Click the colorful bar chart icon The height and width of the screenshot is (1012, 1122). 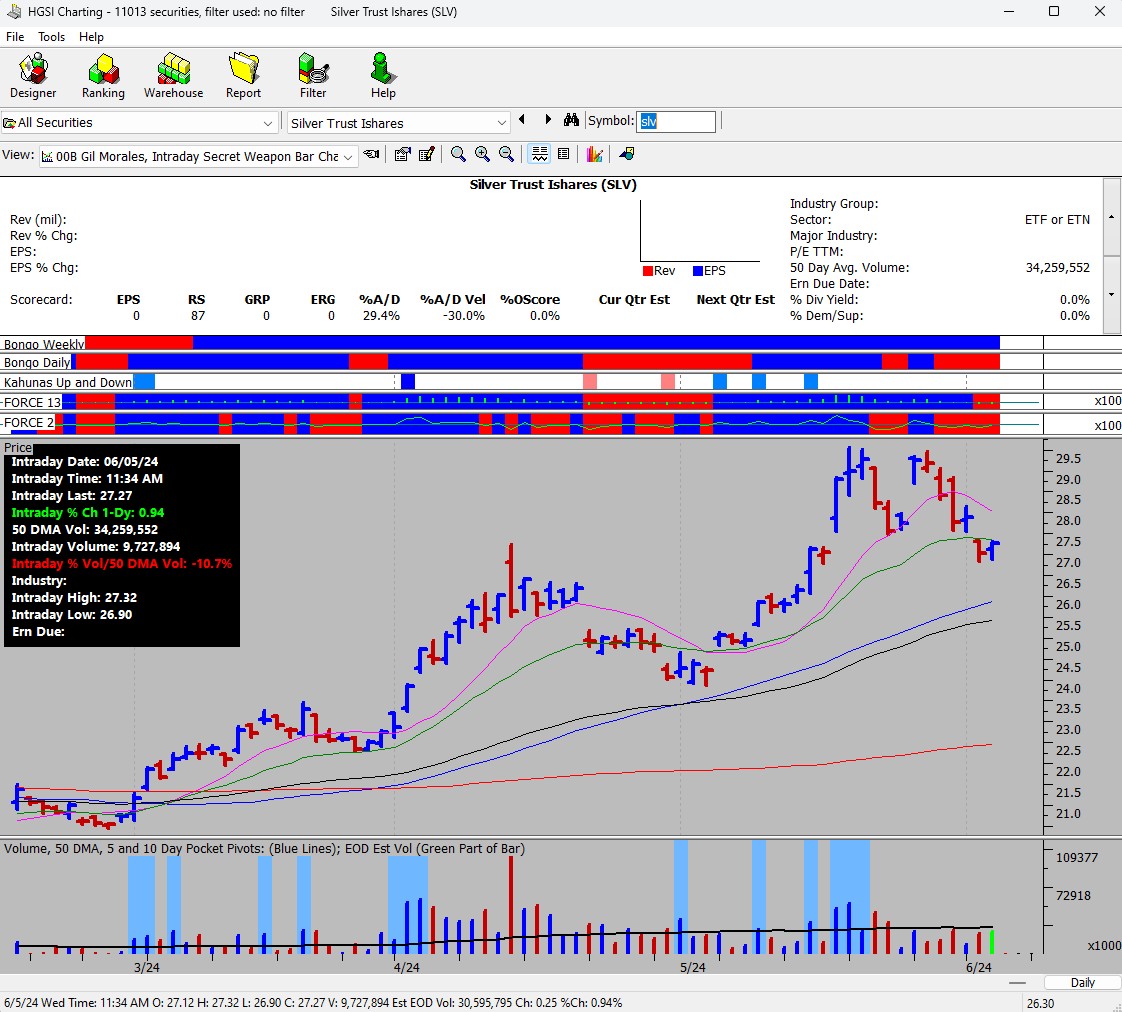(595, 154)
